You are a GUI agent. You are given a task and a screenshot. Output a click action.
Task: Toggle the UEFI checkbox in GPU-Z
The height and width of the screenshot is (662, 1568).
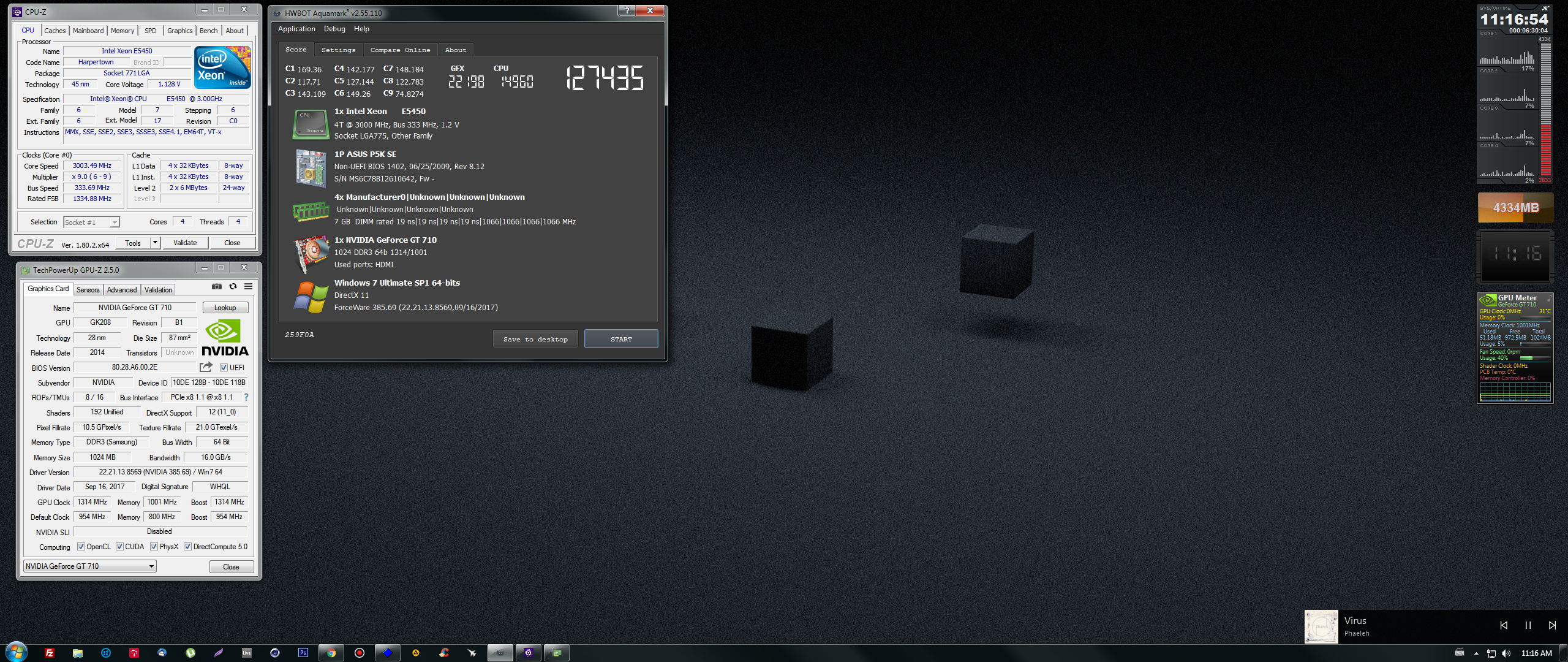pyautogui.click(x=224, y=368)
